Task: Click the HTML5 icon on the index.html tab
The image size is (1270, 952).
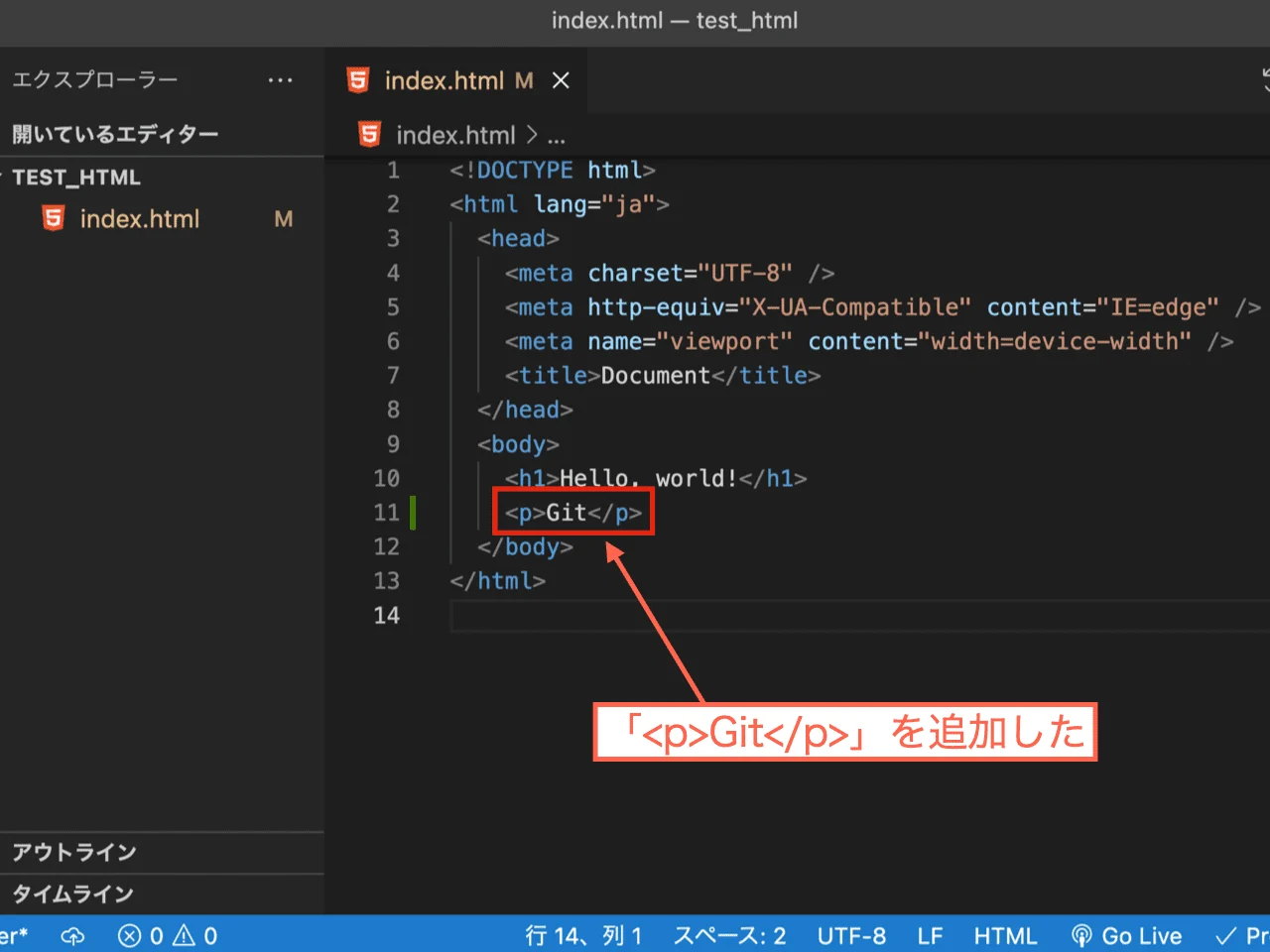Action: coord(357,79)
